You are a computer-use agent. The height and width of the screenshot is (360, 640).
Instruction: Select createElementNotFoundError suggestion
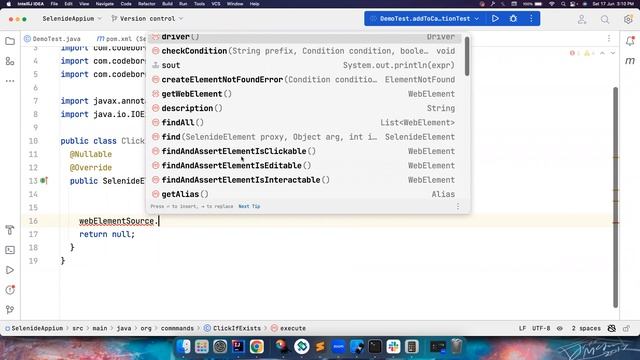pyautogui.click(x=304, y=80)
